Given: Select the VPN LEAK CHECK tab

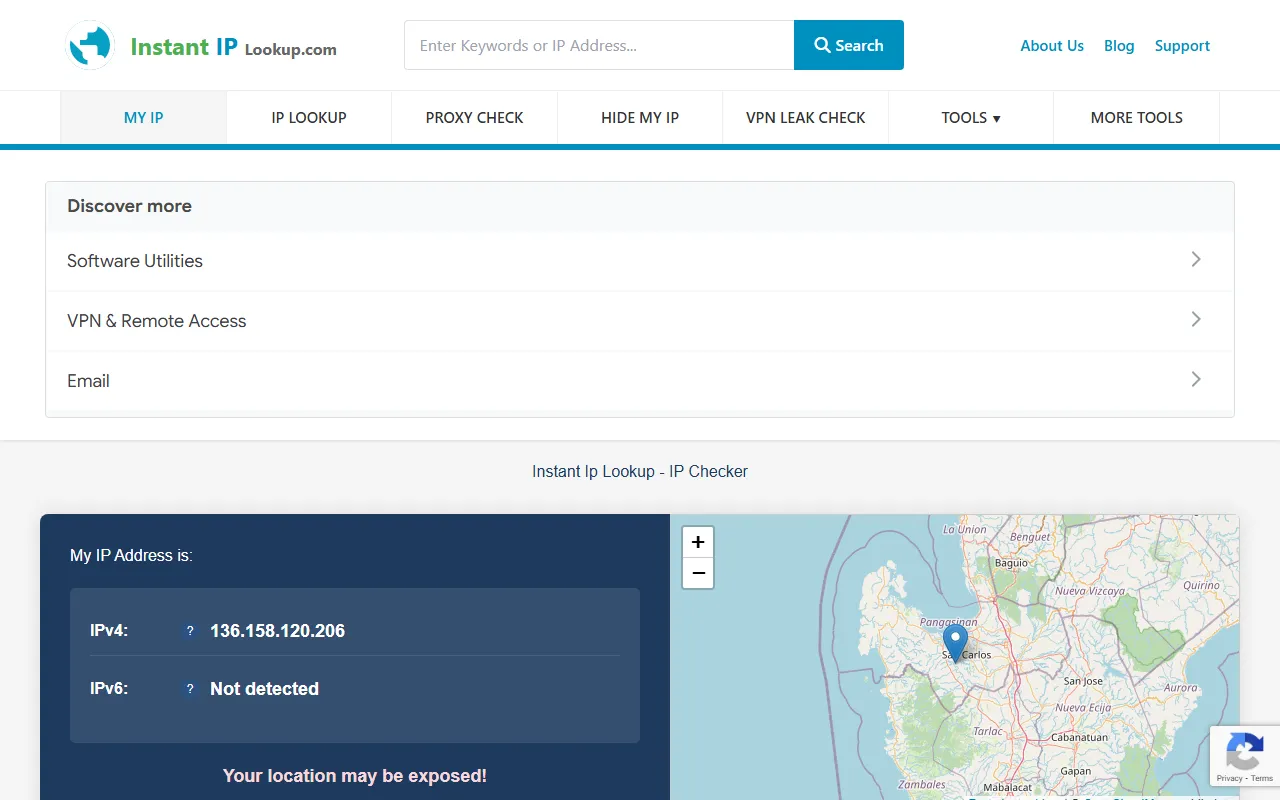Looking at the screenshot, I should (x=805, y=118).
